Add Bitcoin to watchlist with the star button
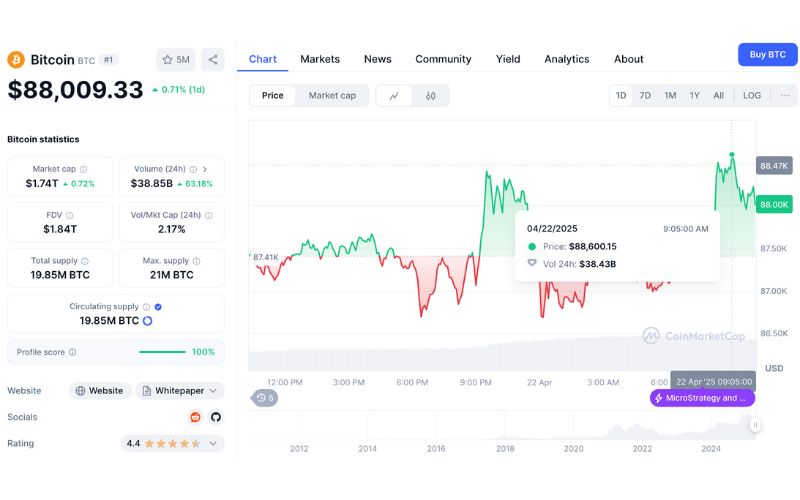 coord(176,60)
